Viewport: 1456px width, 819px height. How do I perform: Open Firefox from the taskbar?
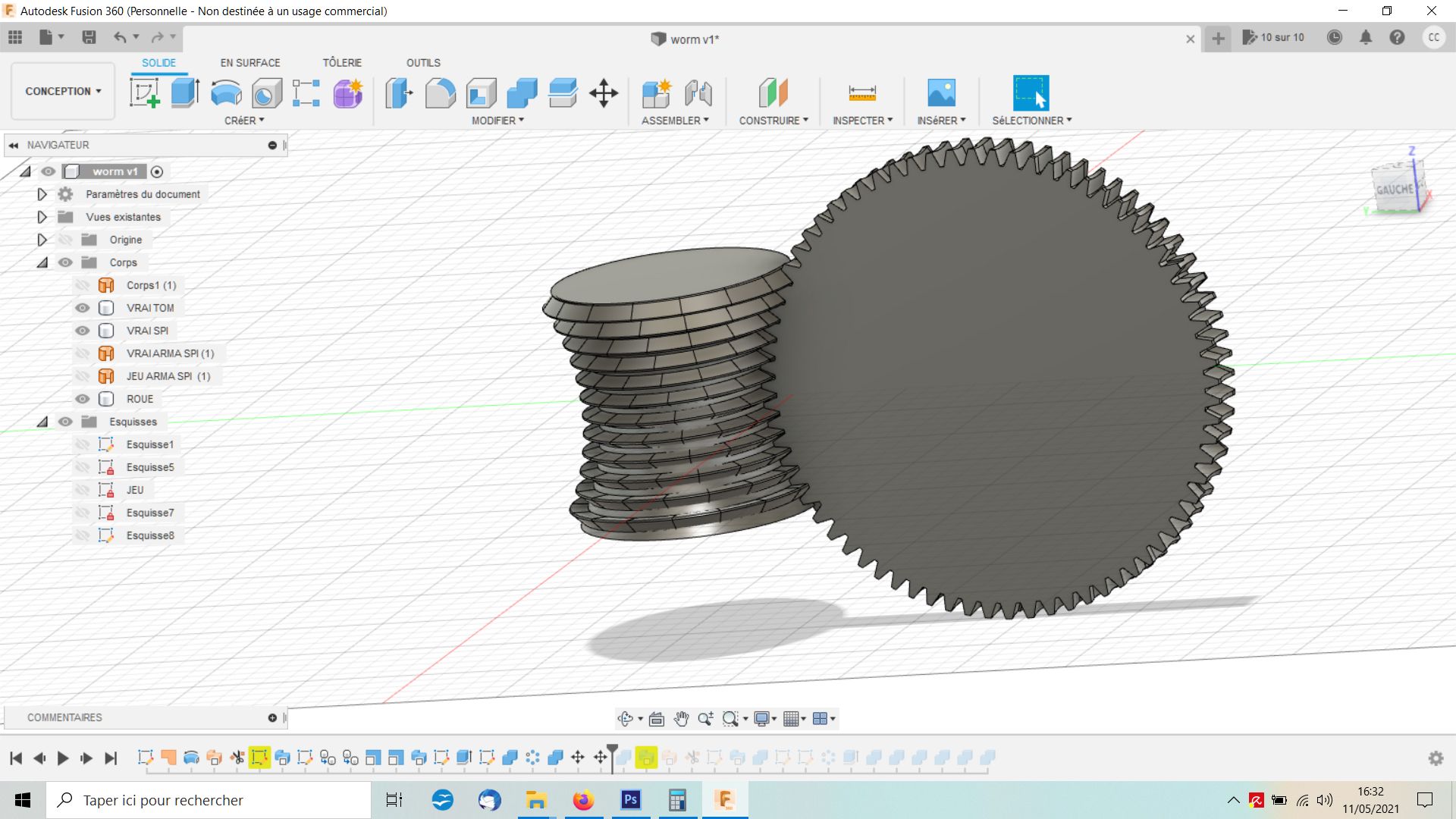[x=583, y=800]
